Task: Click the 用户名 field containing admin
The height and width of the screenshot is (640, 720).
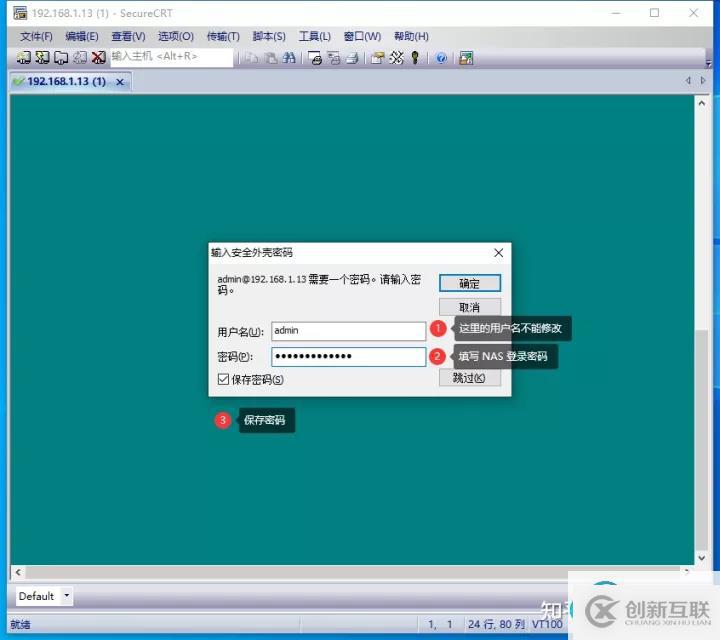Action: (349, 331)
